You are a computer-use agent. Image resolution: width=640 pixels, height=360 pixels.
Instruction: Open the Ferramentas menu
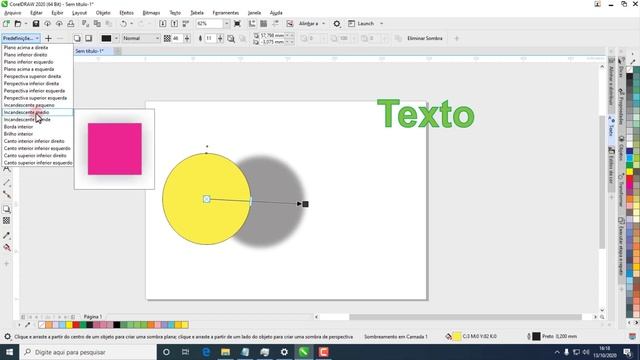(226, 13)
